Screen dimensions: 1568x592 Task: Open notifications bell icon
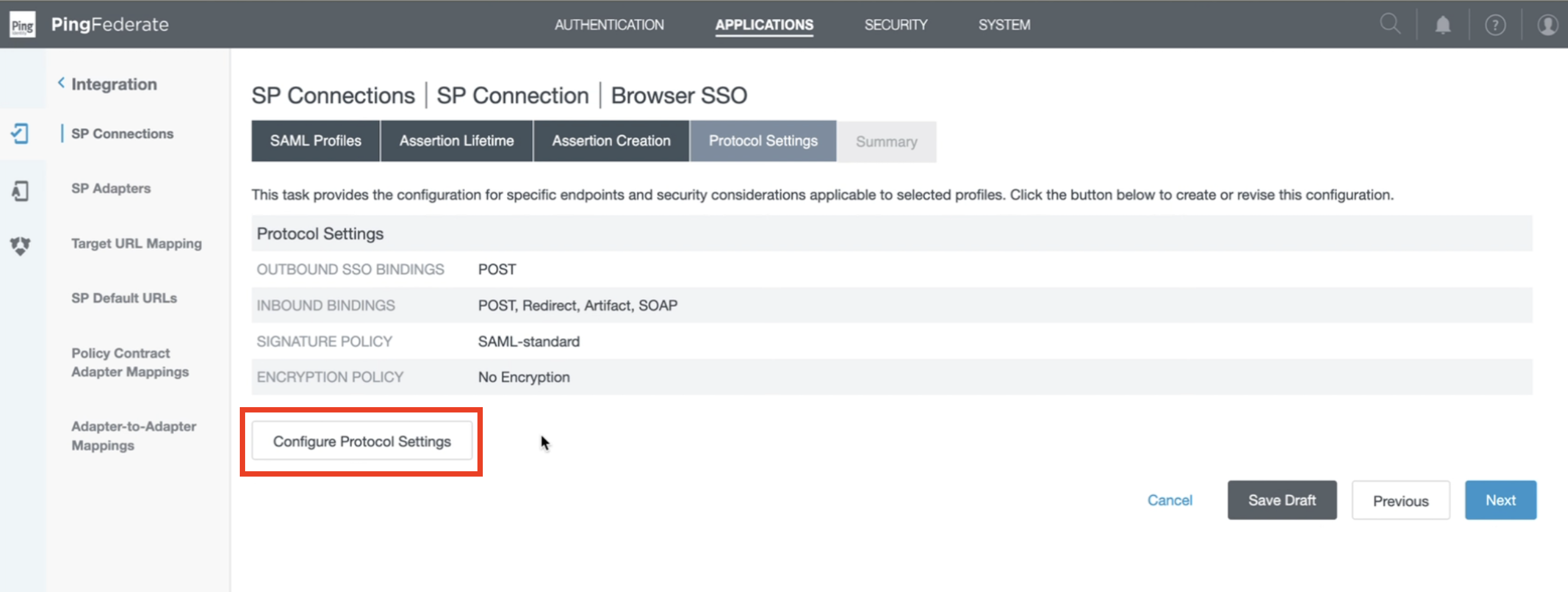coord(1442,25)
